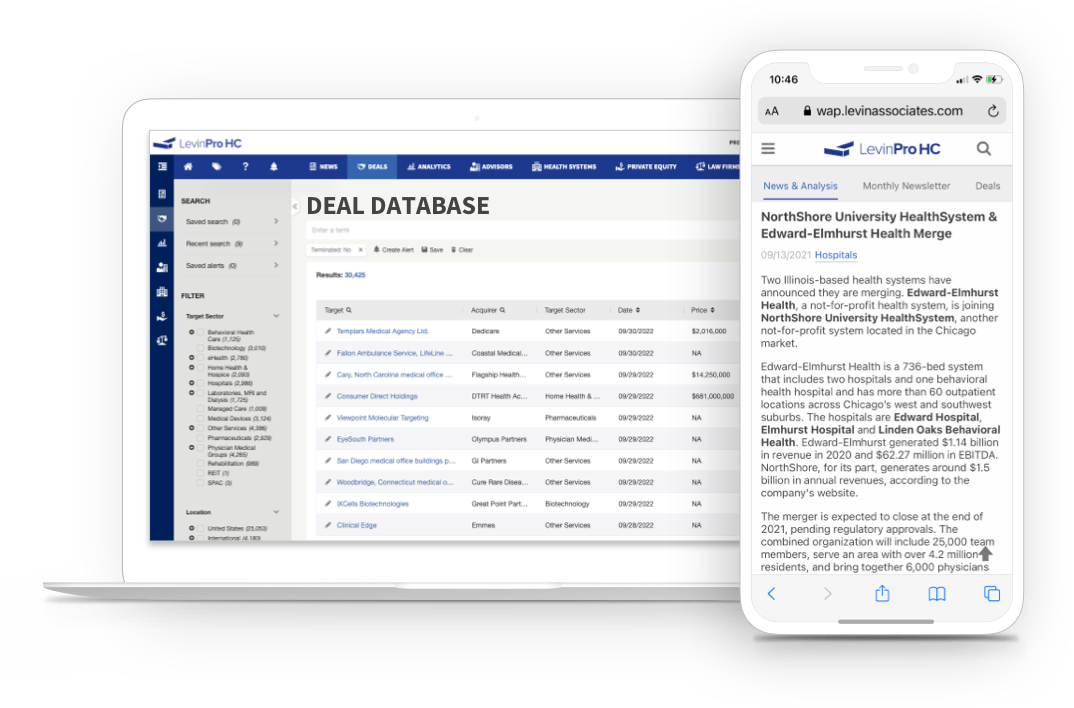This screenshot has width=1074, height=708.
Task: Open the Advisors tab in laptop navbar
Action: 491,166
